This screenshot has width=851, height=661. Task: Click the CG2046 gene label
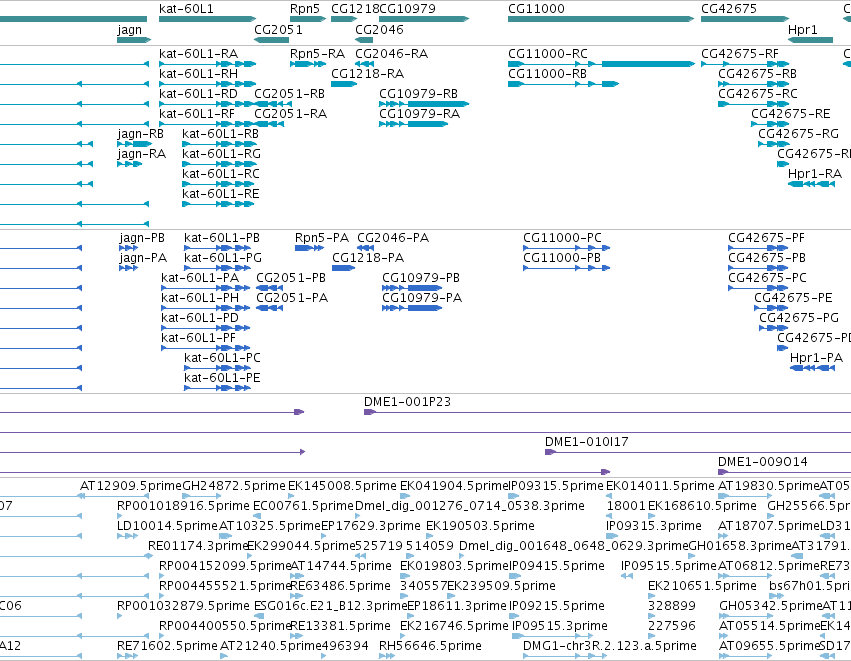click(379, 29)
